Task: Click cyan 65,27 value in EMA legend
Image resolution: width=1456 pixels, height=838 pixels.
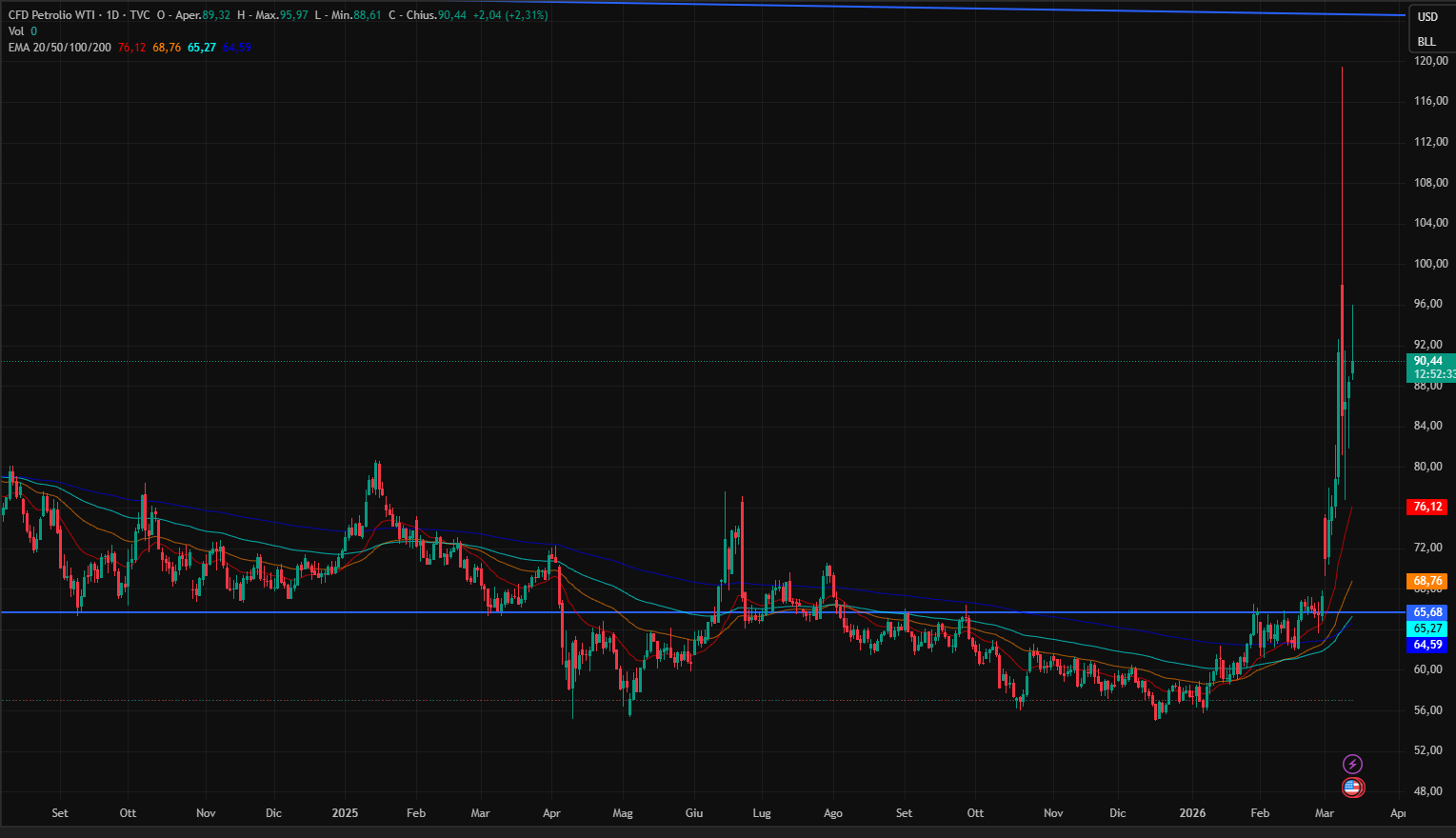Action: (202, 48)
